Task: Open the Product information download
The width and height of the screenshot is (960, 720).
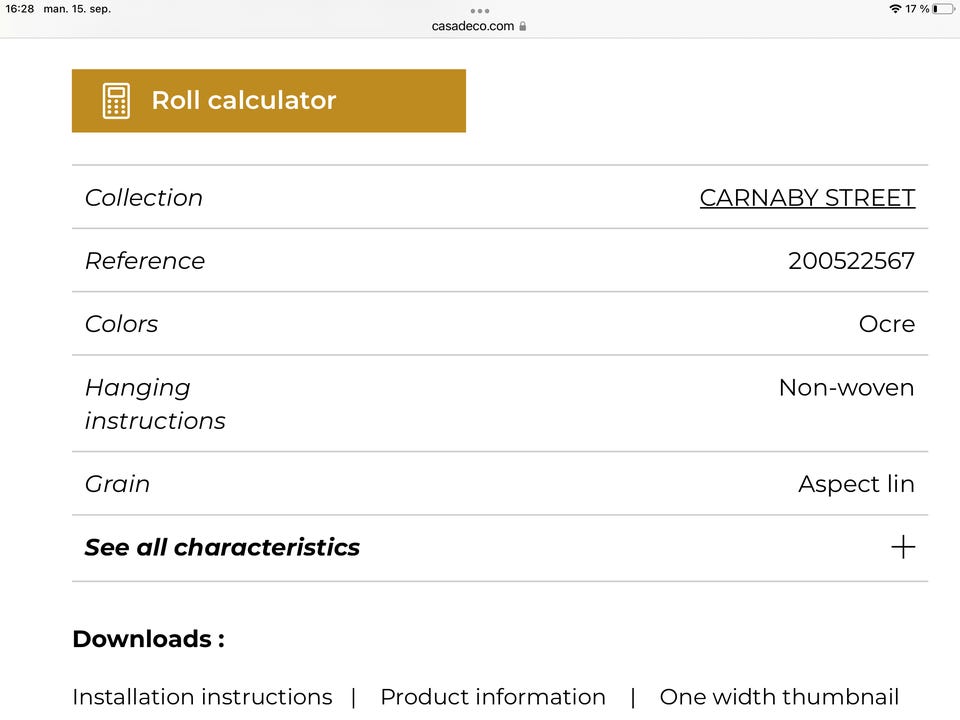Action: 493,697
